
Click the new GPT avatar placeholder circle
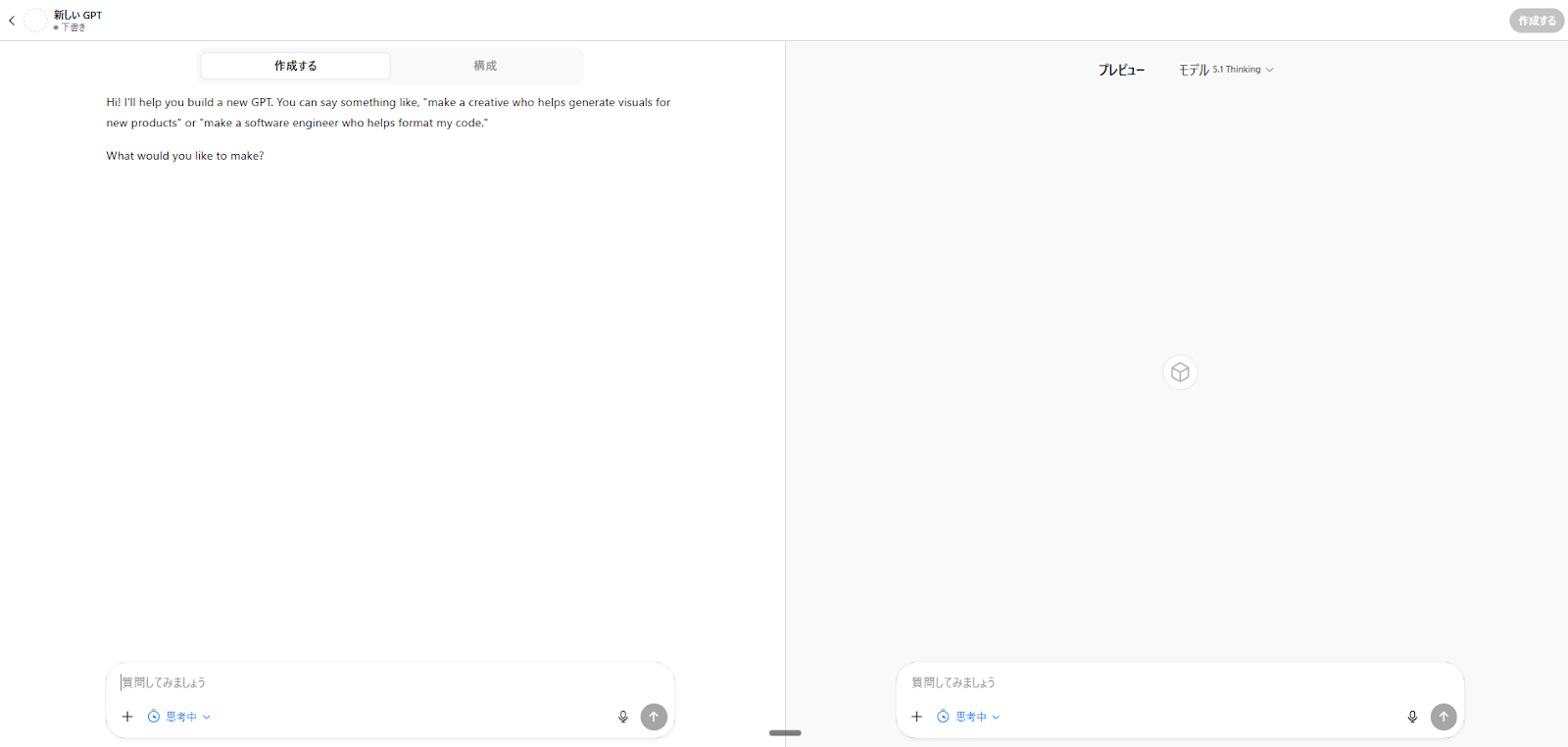(35, 21)
